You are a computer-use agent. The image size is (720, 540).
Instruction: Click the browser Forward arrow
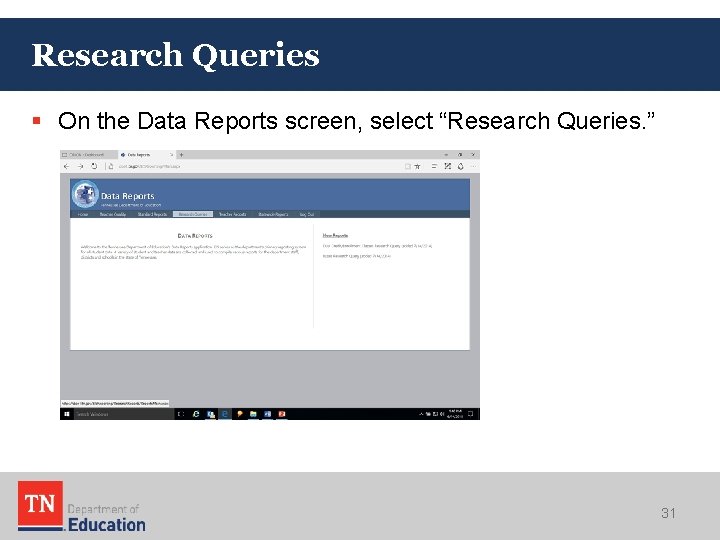point(80,166)
